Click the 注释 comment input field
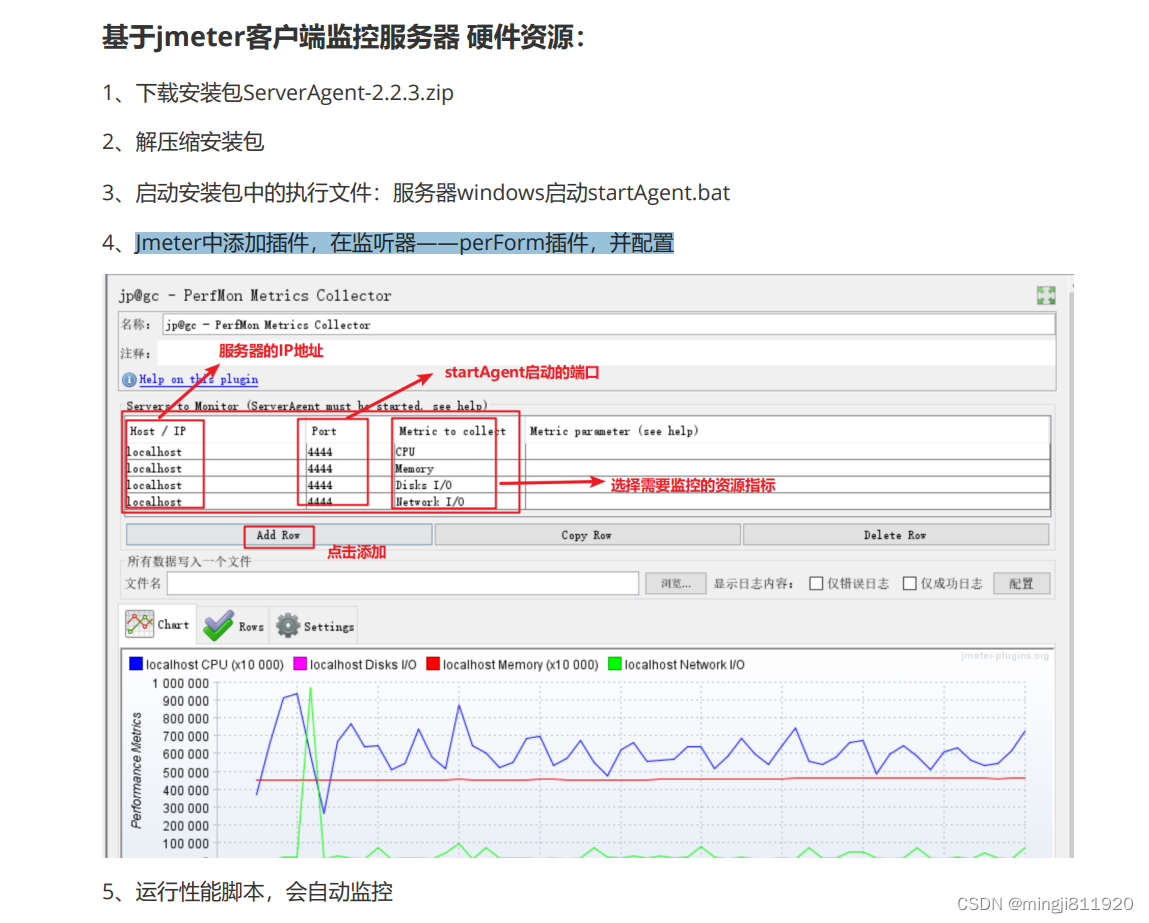The height and width of the screenshot is (923, 1149). (607, 353)
